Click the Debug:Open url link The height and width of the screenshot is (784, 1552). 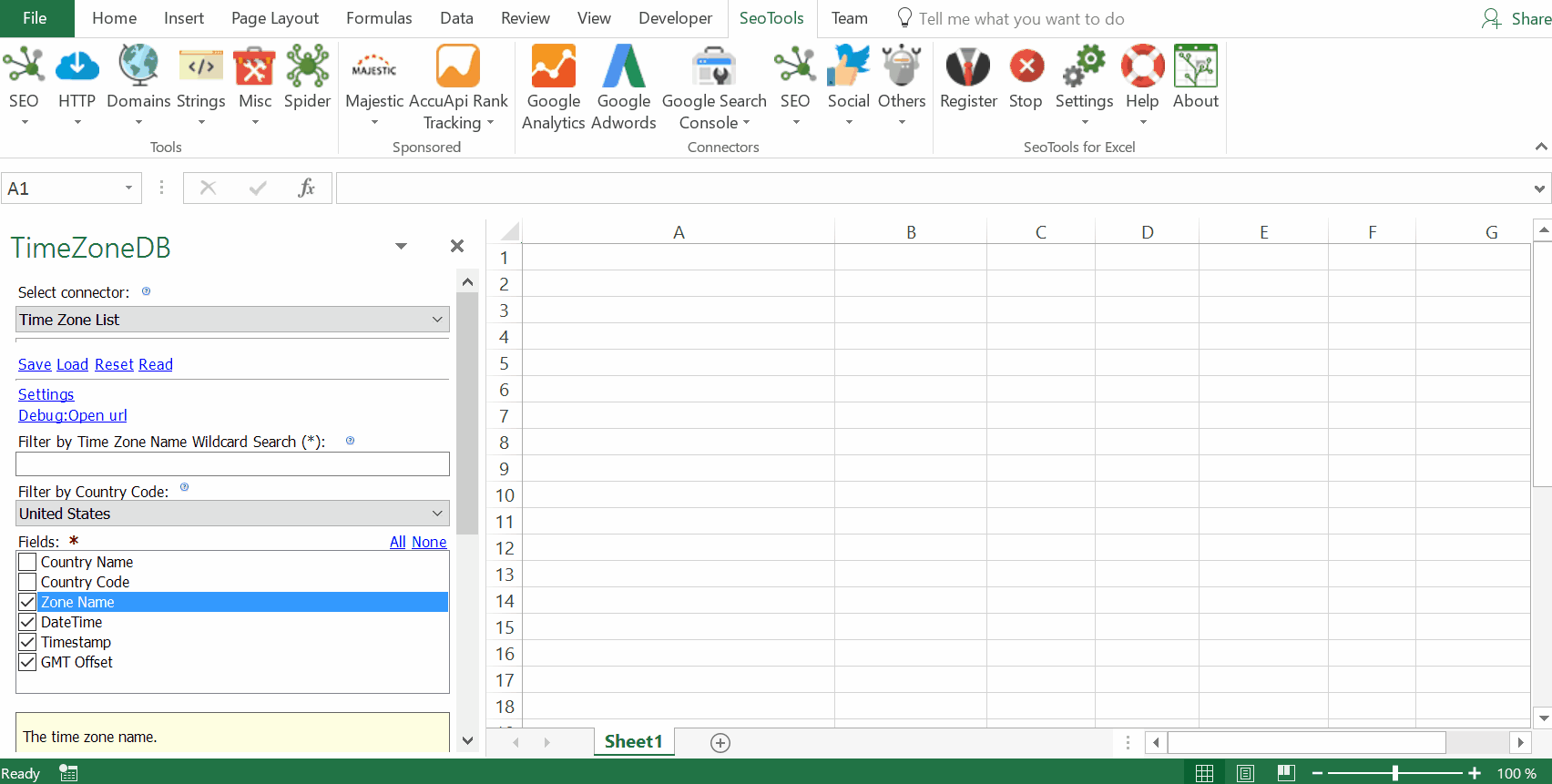click(x=73, y=415)
